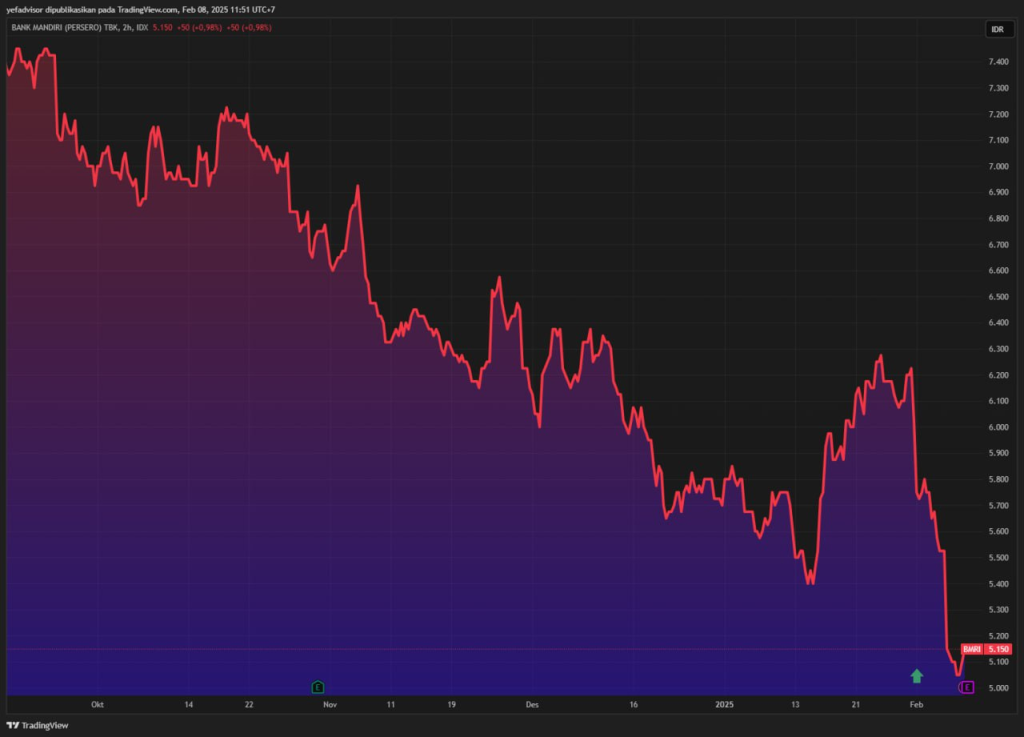Click the 5.000 level on price axis
Viewport: 1024px width, 737px height.
998,688
